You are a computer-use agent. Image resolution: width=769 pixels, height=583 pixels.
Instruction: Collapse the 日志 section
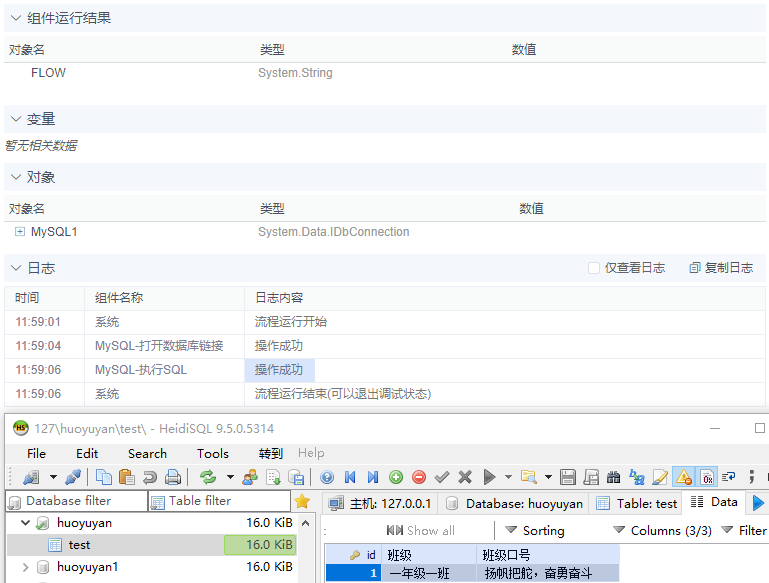point(16,268)
